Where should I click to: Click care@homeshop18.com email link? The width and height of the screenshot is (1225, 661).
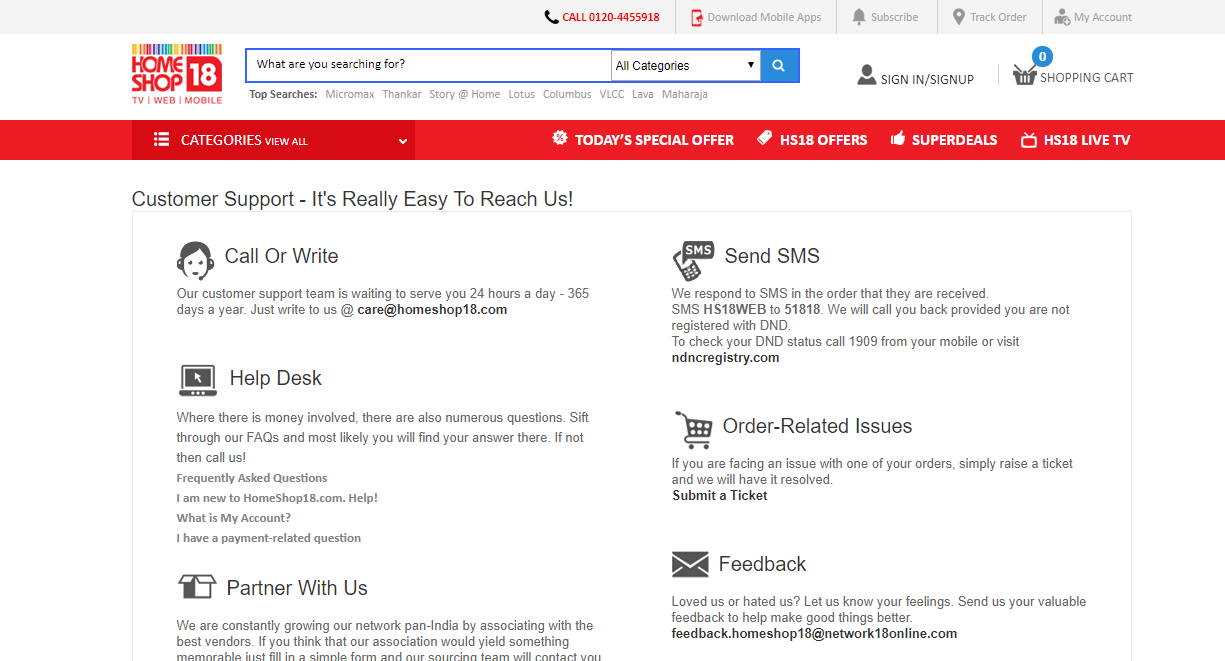click(432, 310)
